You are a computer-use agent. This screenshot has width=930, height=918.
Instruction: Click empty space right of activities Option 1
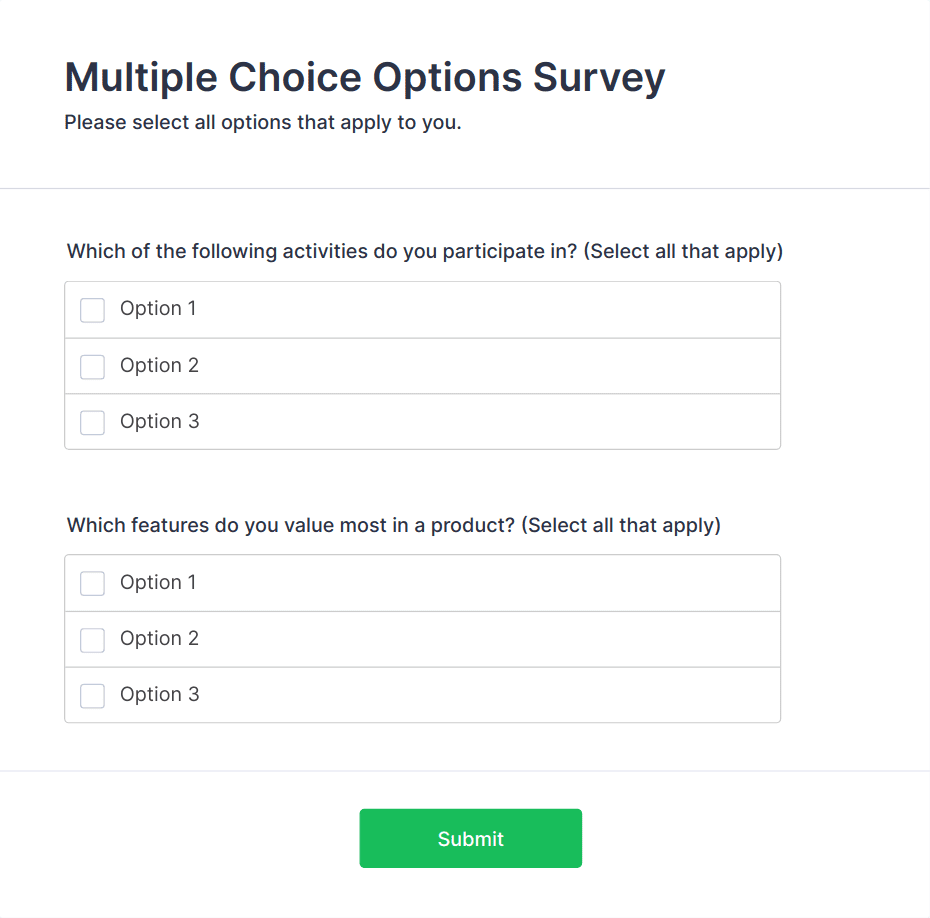click(x=500, y=310)
